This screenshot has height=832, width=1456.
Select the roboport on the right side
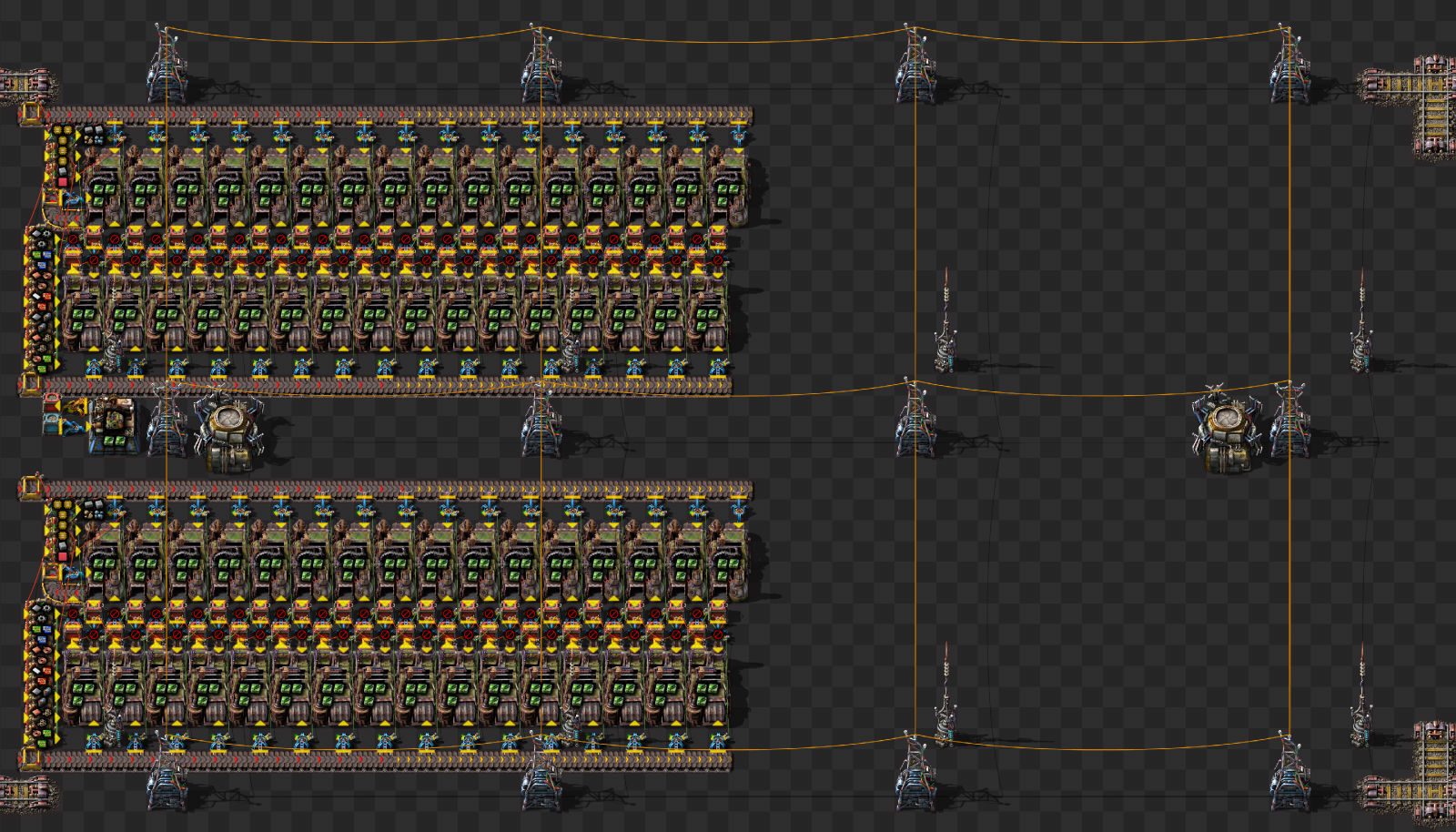(1227, 431)
